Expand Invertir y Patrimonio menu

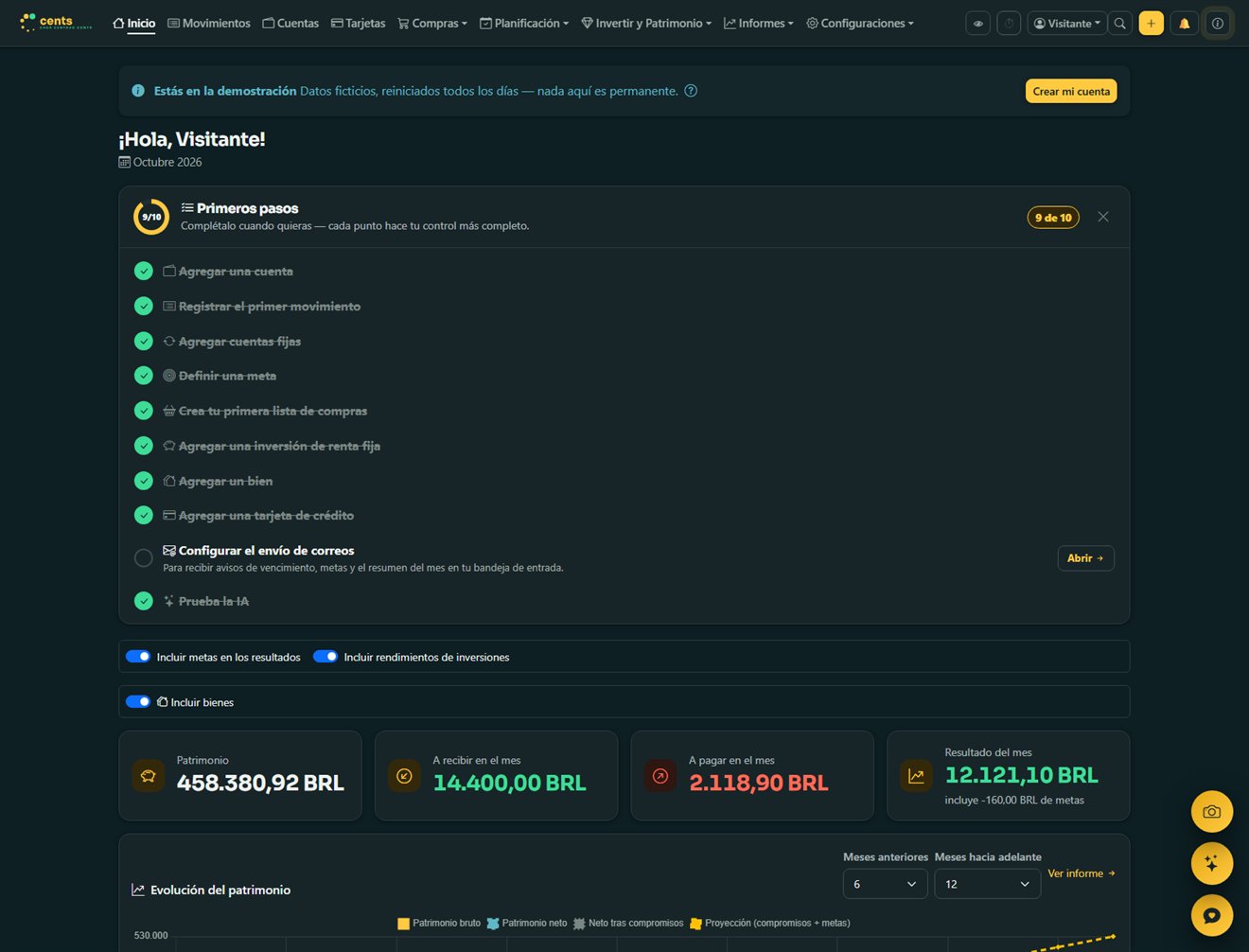pyautogui.click(x=646, y=24)
